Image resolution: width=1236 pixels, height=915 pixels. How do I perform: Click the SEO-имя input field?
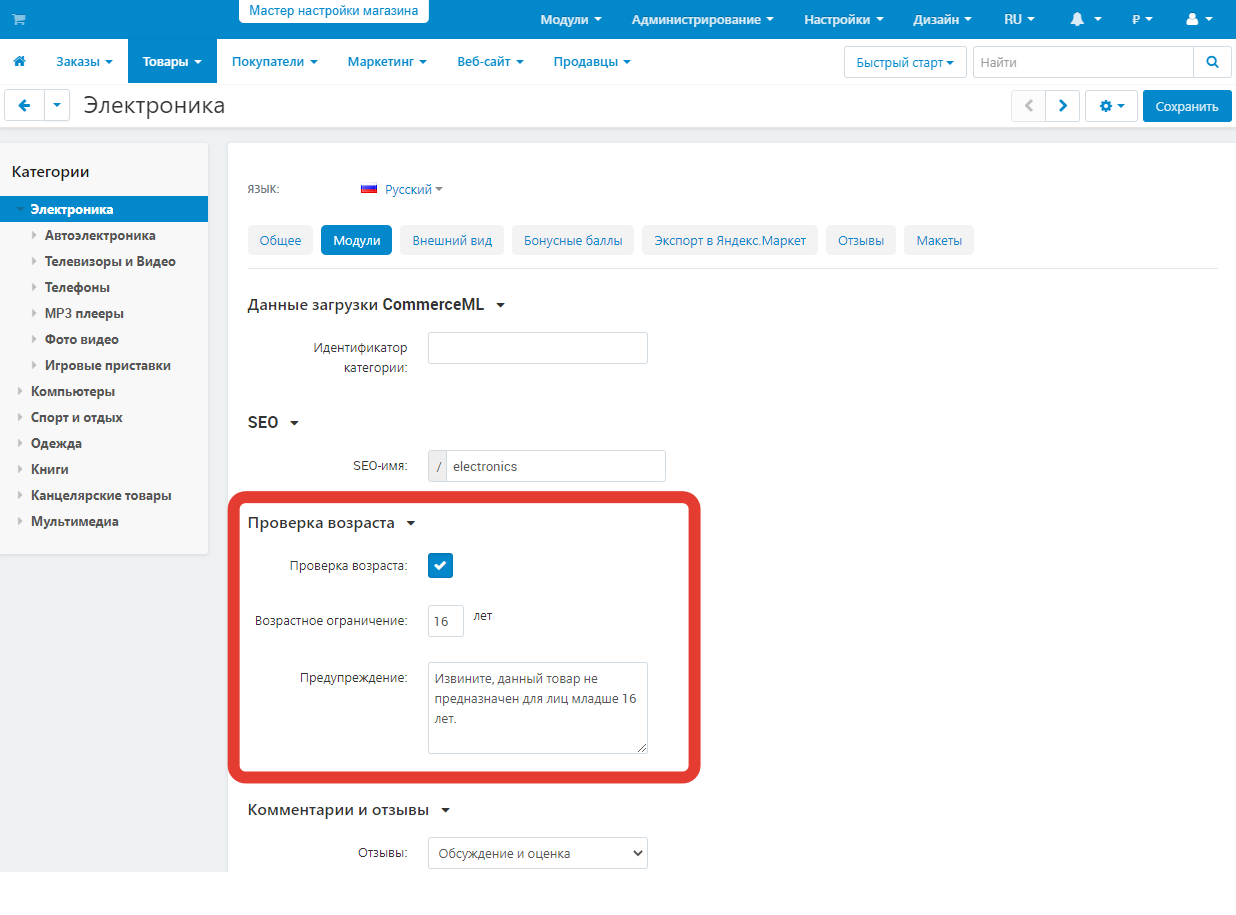pos(555,466)
